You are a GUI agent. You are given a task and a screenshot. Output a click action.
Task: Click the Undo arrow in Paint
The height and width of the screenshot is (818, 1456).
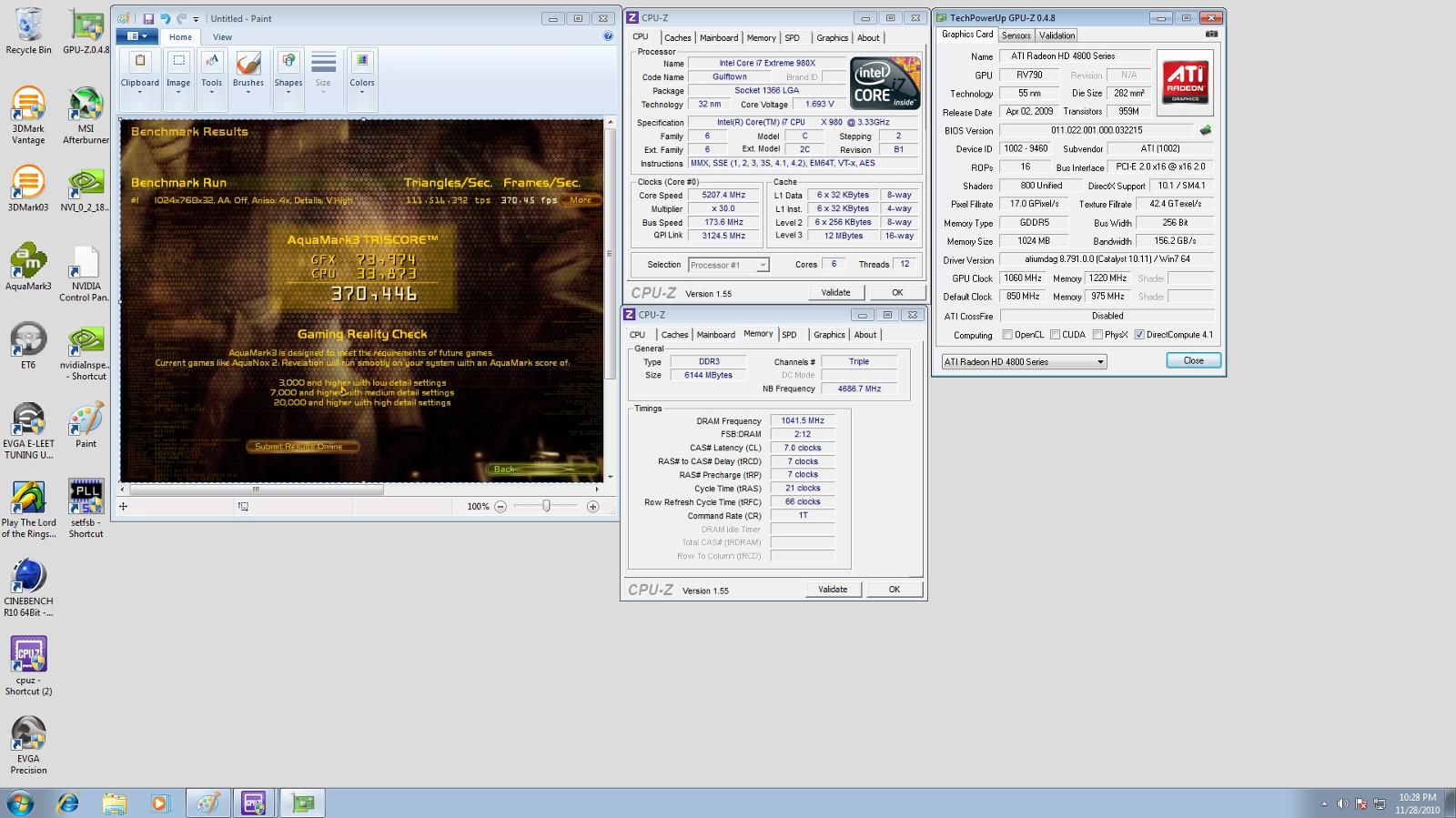[165, 18]
